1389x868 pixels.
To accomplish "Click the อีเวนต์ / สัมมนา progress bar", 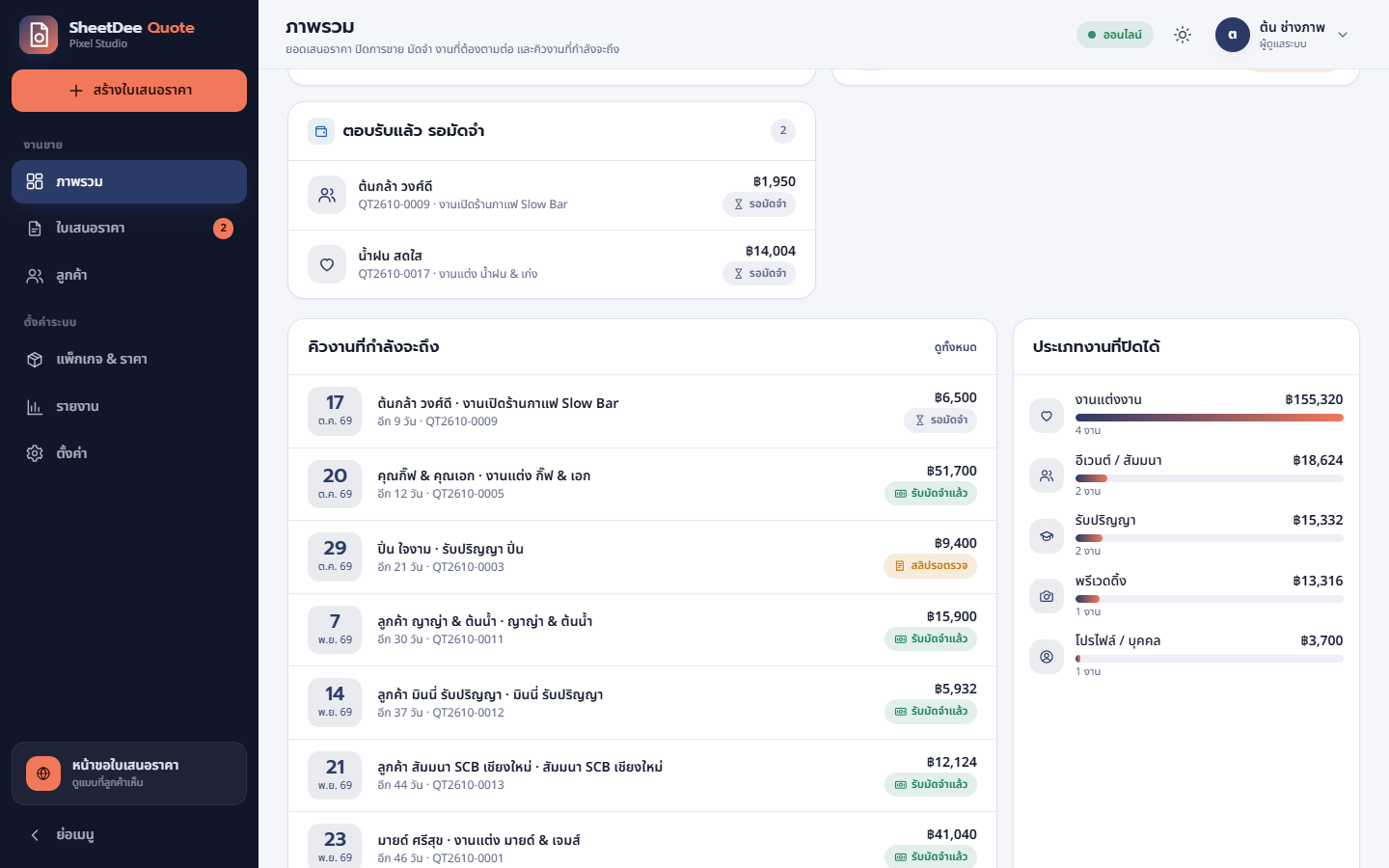I will pos(1210,478).
